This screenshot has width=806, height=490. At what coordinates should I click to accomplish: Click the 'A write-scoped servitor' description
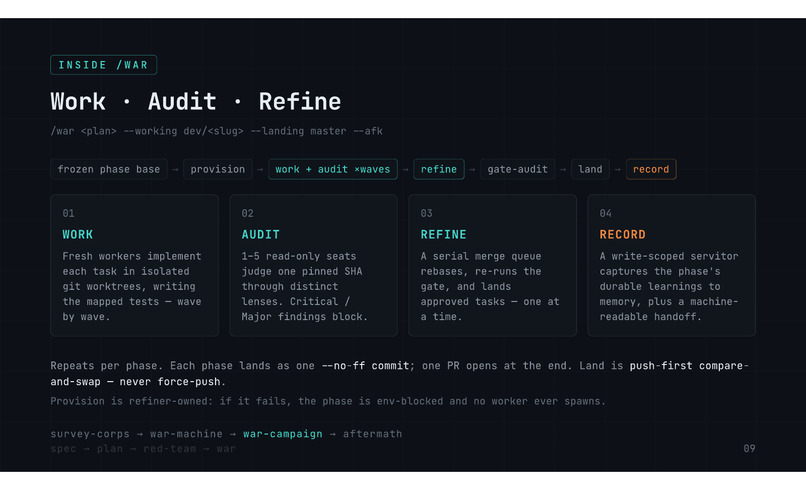click(x=669, y=286)
